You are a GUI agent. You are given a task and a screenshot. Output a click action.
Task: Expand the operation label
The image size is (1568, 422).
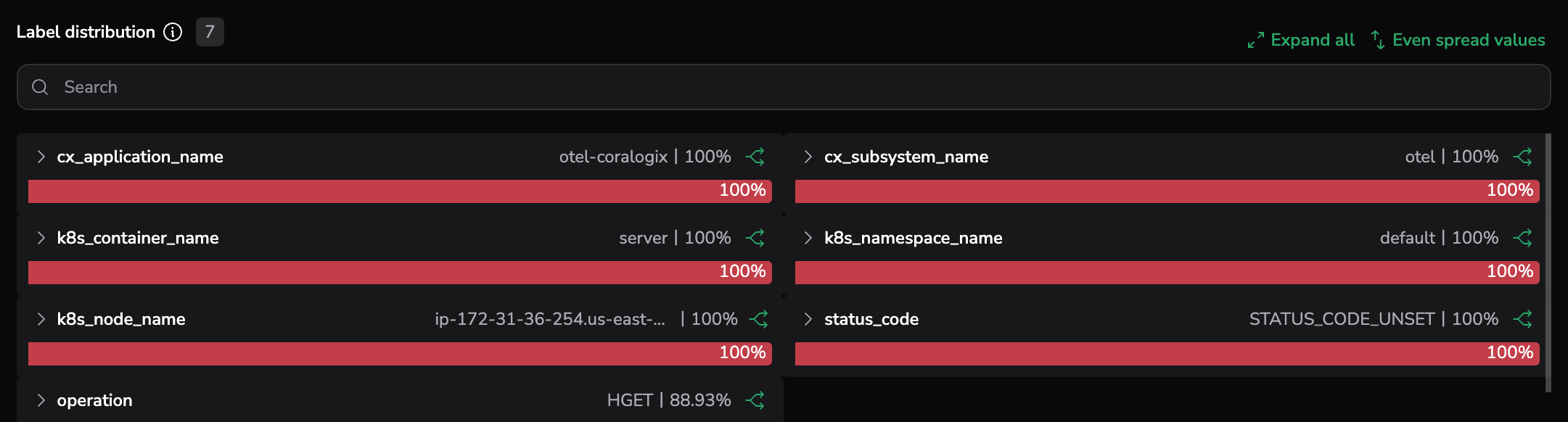pos(41,400)
